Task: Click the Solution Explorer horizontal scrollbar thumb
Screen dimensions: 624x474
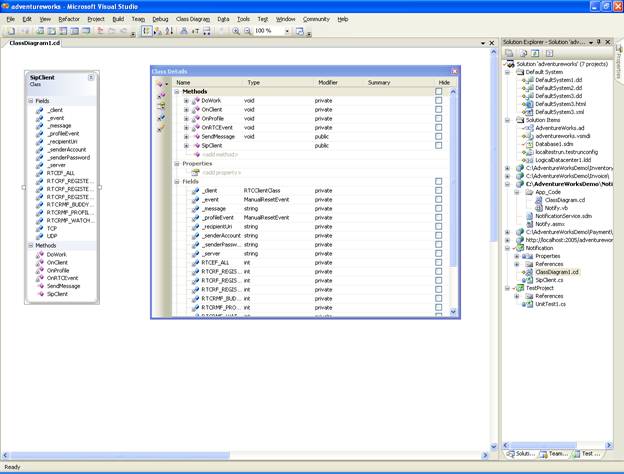Action: [x=543, y=445]
